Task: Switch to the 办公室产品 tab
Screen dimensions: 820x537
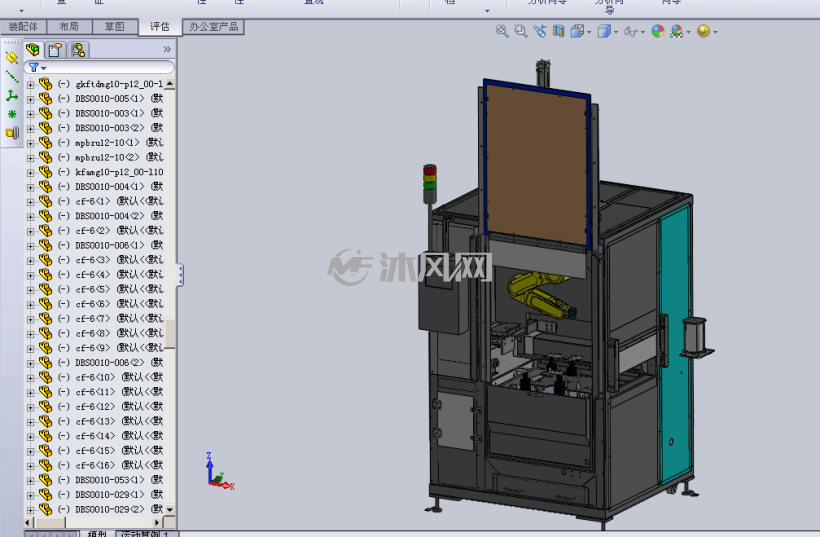Action: click(213, 27)
